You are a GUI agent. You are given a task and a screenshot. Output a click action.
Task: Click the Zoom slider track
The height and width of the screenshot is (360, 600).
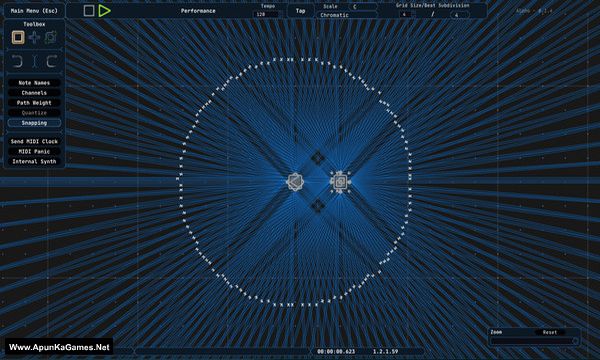pyautogui.click(x=535, y=340)
